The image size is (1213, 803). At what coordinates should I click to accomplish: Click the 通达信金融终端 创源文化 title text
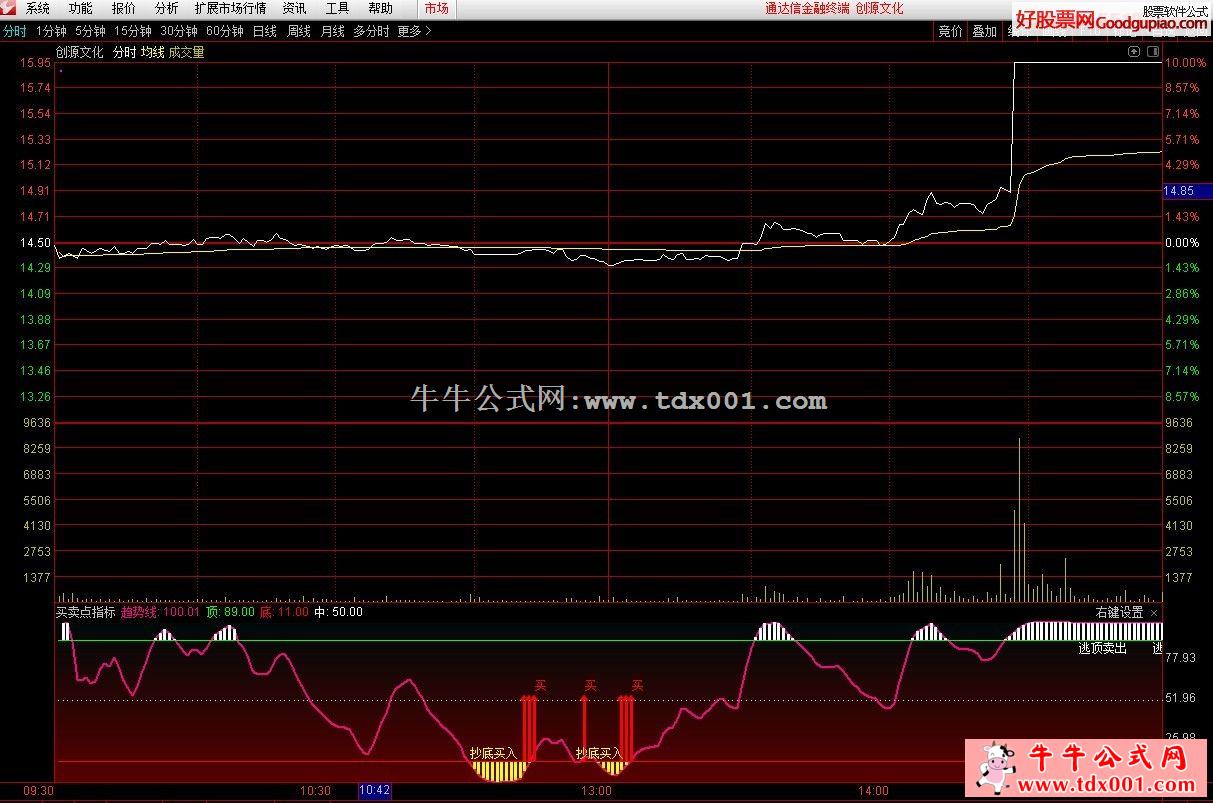834,8
